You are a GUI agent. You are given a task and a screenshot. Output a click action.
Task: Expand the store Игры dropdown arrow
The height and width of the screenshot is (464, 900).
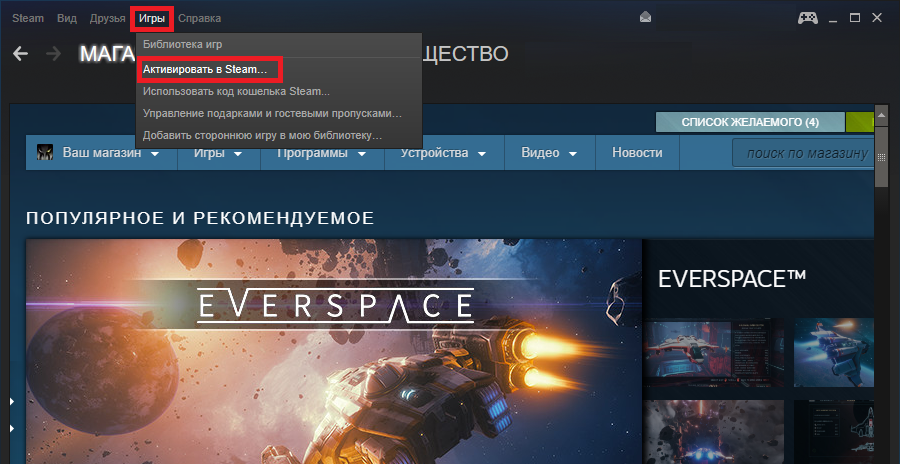click(238, 154)
